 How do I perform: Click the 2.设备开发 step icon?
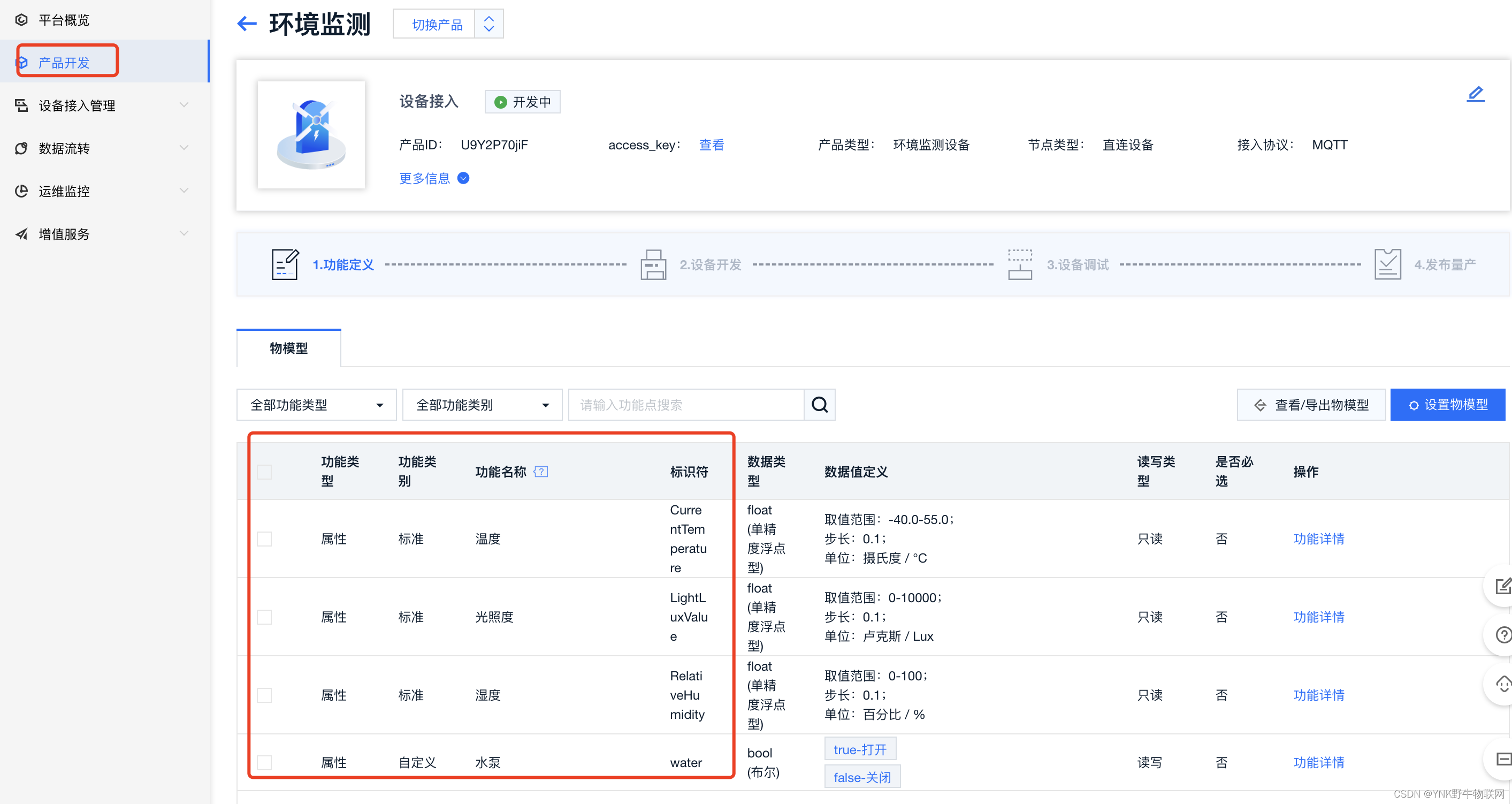coord(653,264)
